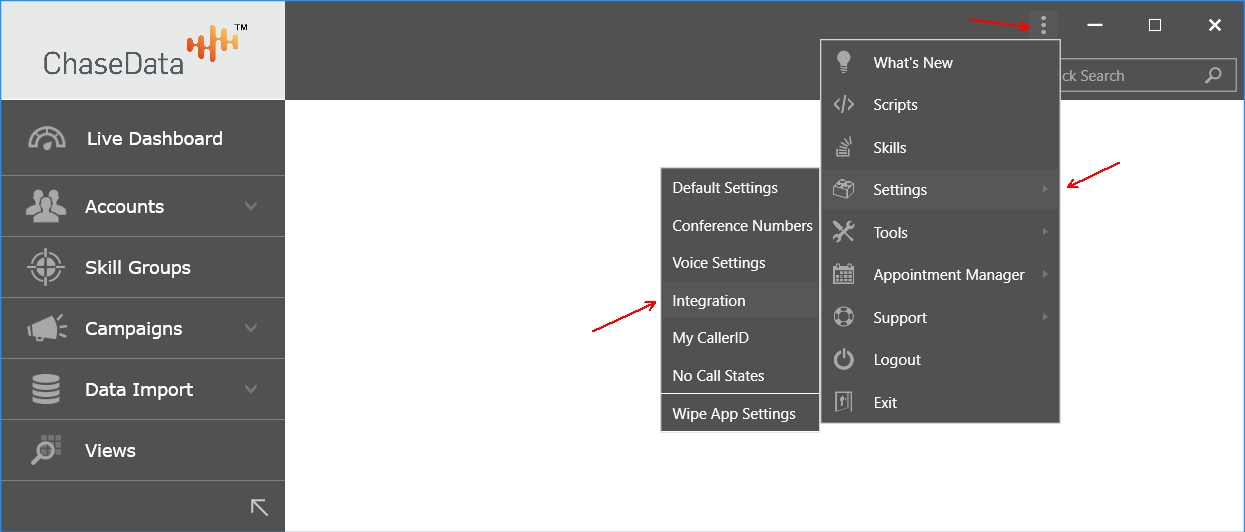The height and width of the screenshot is (532, 1245).
Task: Collapse sidebar using the diagonal arrow icon
Action: pyautogui.click(x=259, y=507)
